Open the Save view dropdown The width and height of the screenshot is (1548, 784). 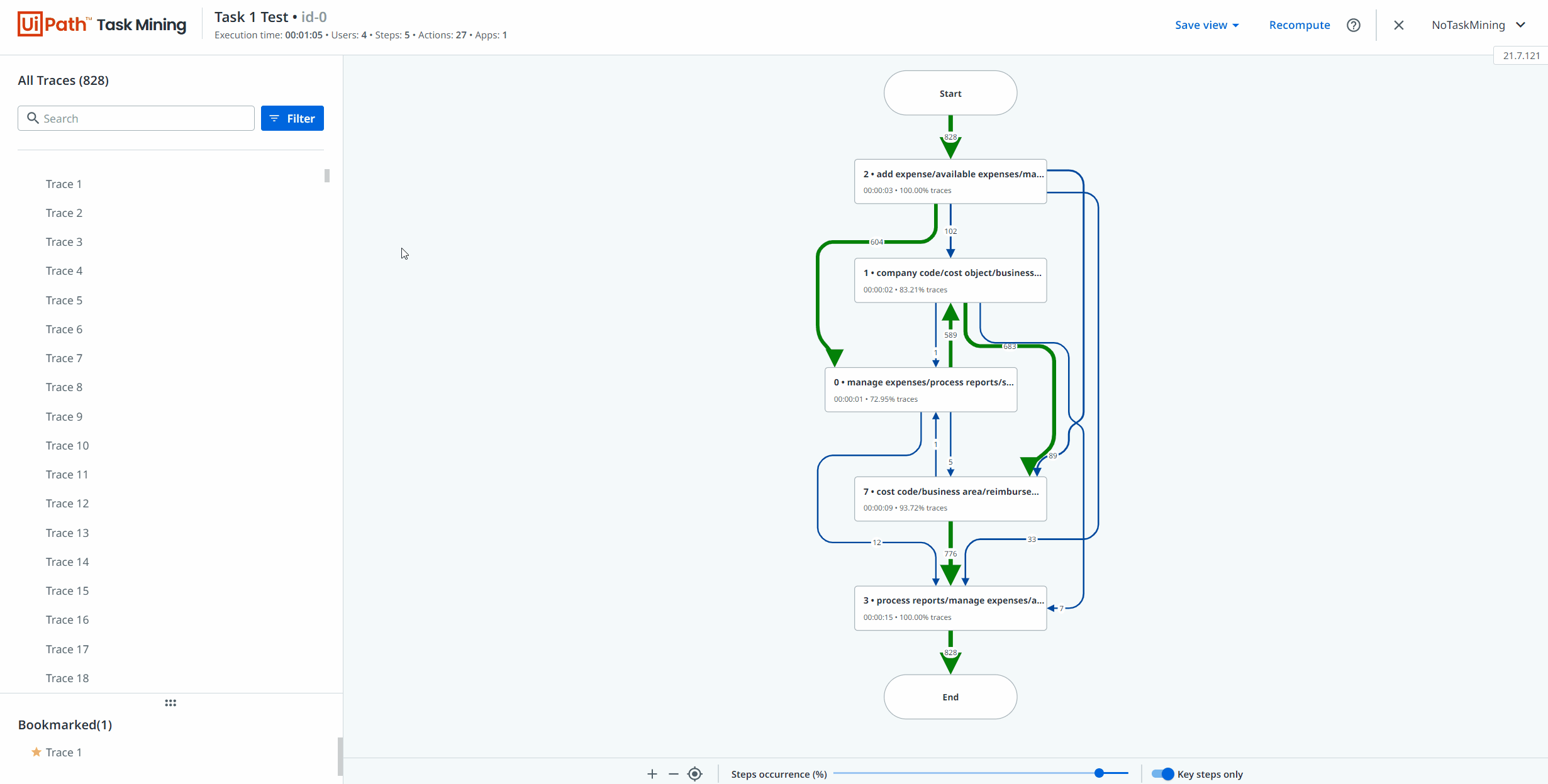(1206, 25)
